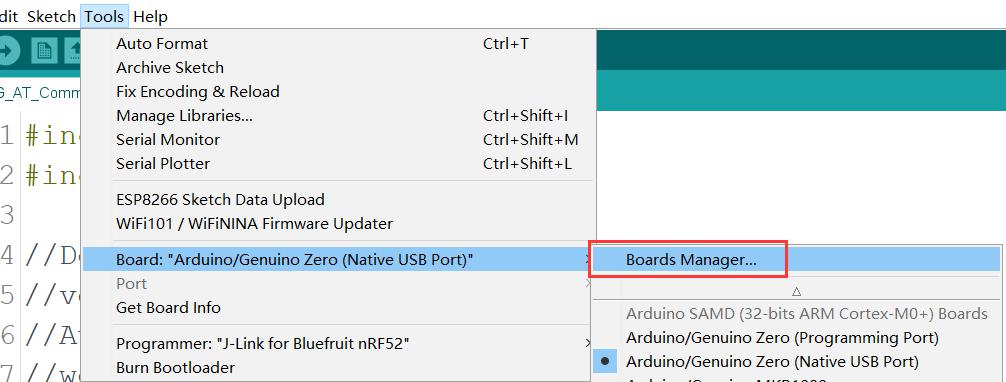Click the Open sketch arrow icon
Viewport: 1006px width, 382px height.
click(x=72, y=51)
